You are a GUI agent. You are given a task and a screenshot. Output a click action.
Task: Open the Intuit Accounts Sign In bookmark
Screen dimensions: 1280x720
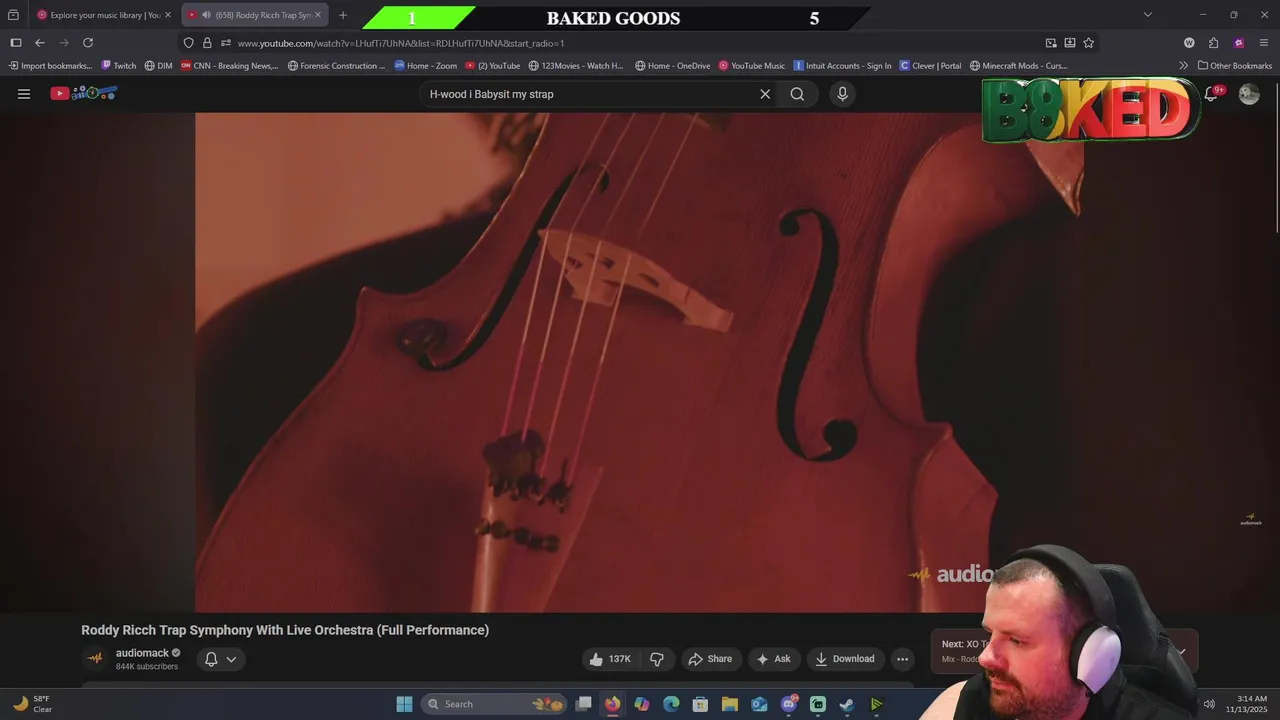click(842, 66)
